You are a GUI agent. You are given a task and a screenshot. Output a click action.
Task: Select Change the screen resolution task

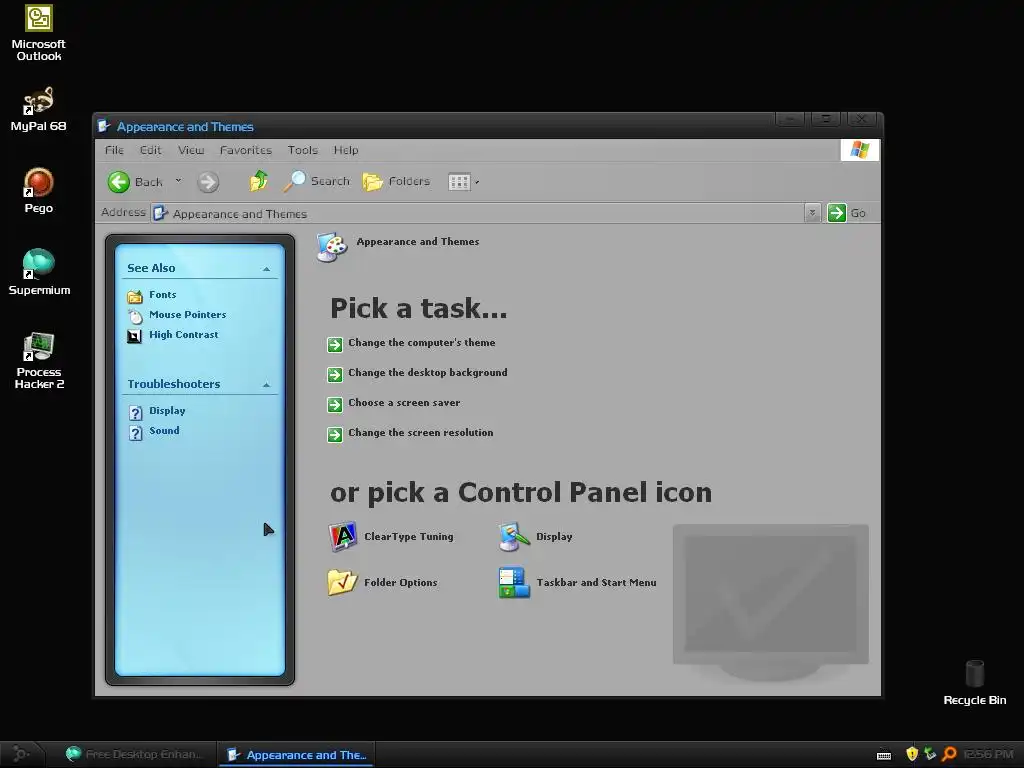click(x=421, y=432)
